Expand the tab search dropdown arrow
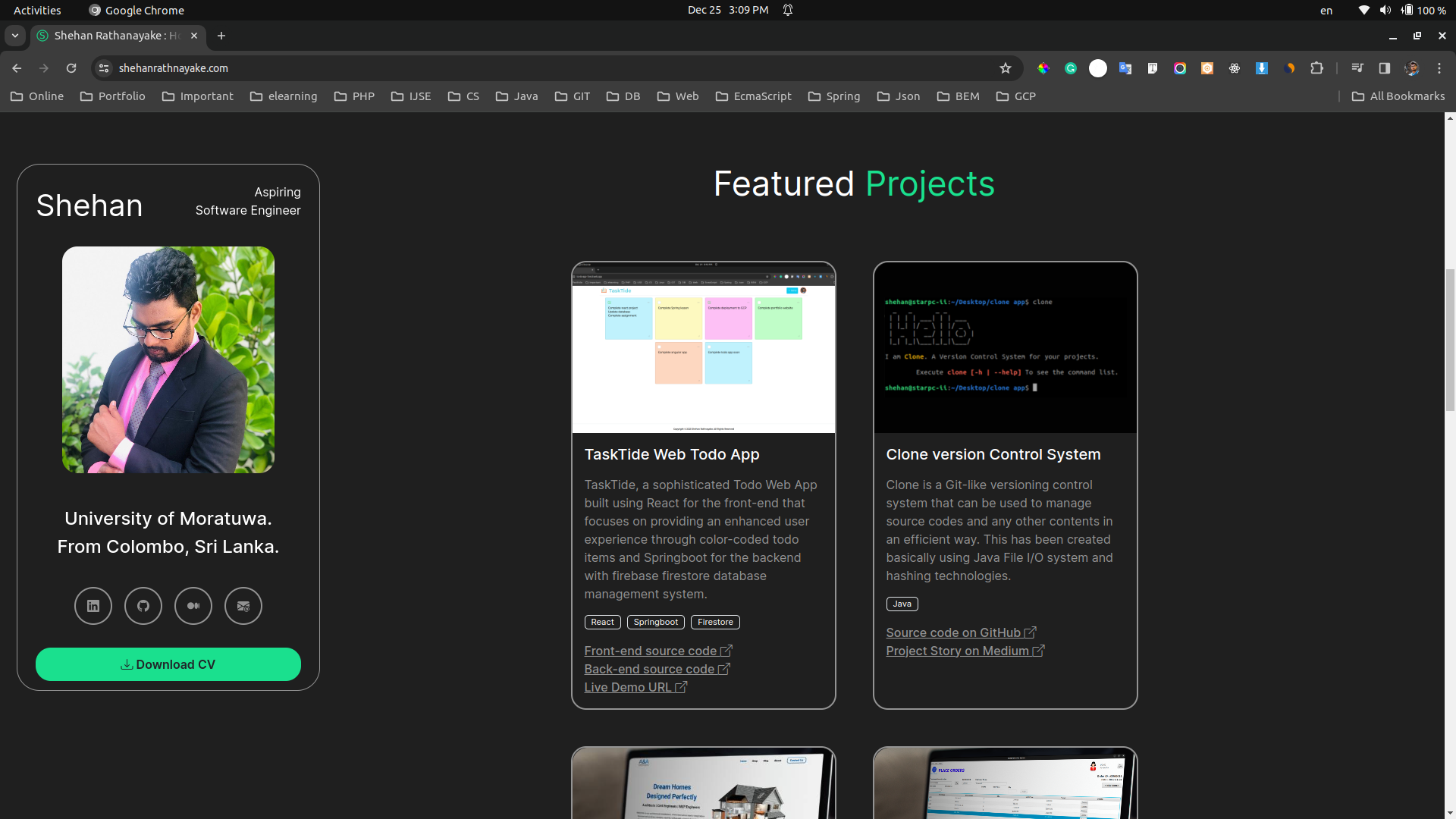The width and height of the screenshot is (1456, 819). [14, 36]
